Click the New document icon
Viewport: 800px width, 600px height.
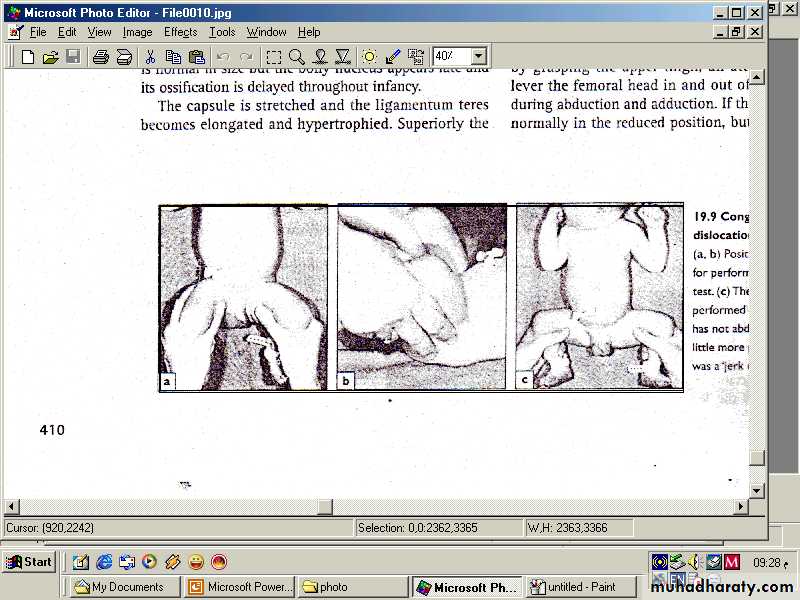[x=28, y=57]
